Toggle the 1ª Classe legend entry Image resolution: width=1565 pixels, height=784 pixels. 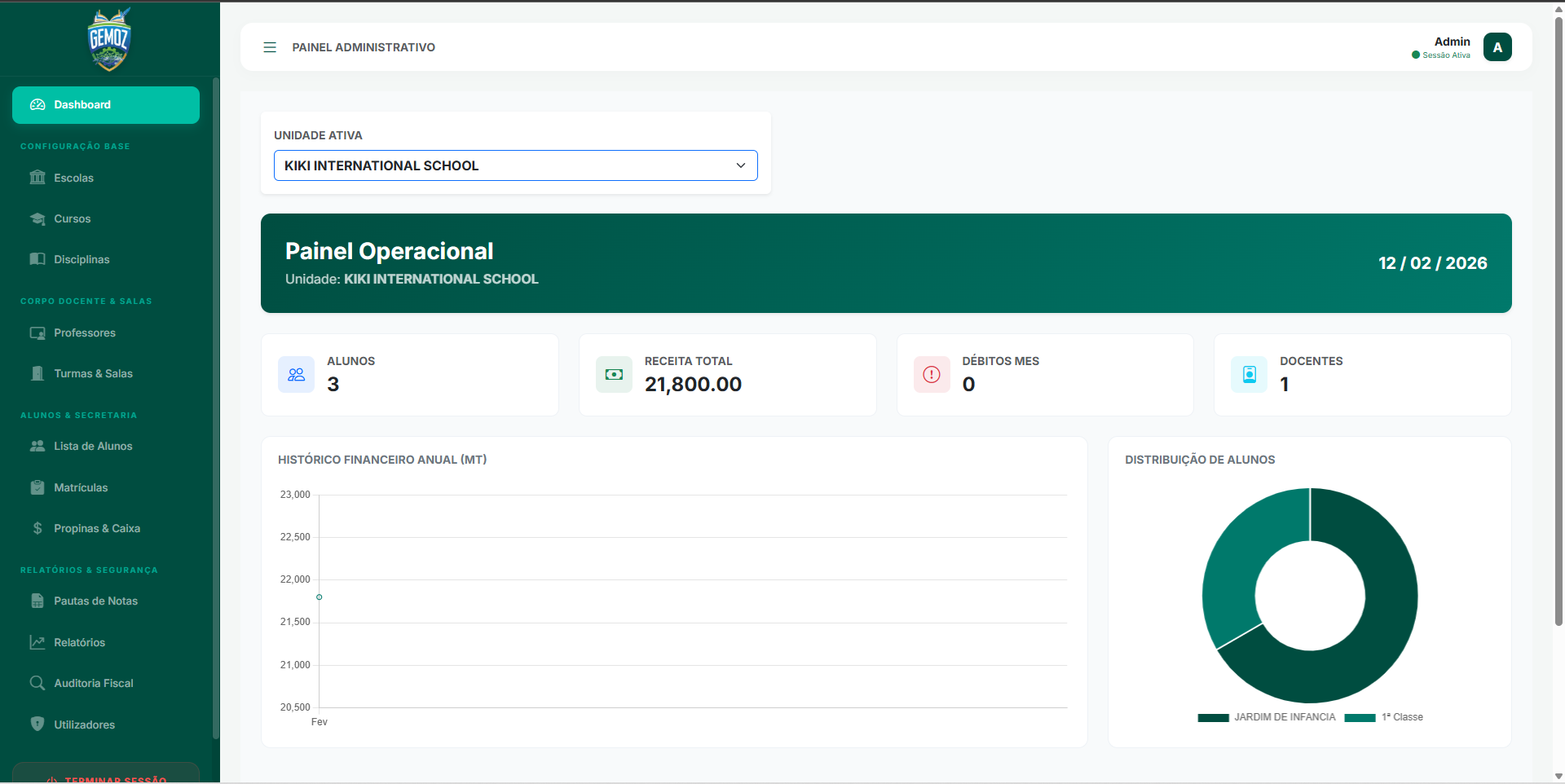point(1385,717)
